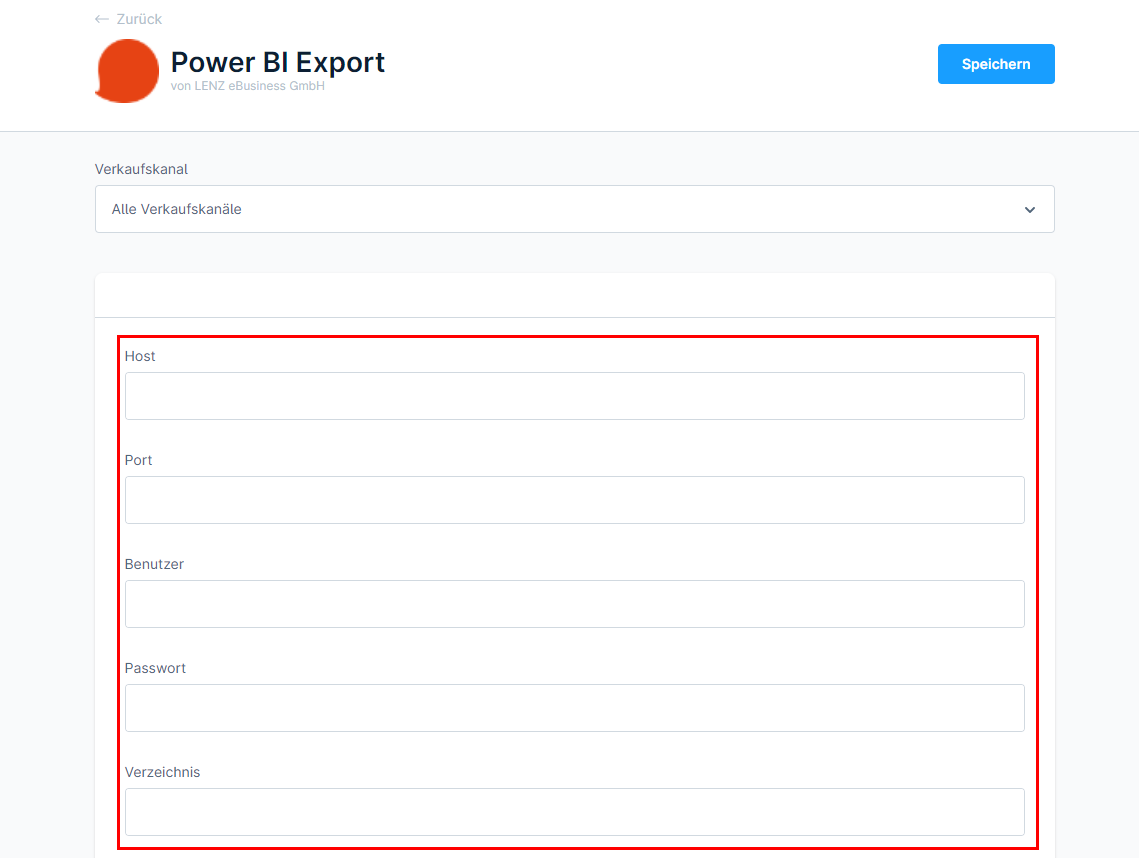Go back via the Zurück link

point(138,19)
